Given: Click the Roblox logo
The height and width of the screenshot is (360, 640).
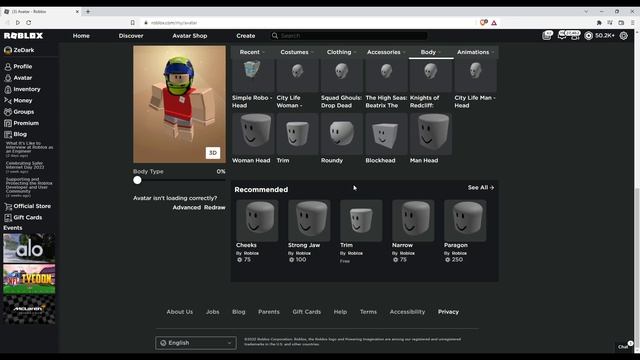Looking at the screenshot, I should tap(23, 36).
